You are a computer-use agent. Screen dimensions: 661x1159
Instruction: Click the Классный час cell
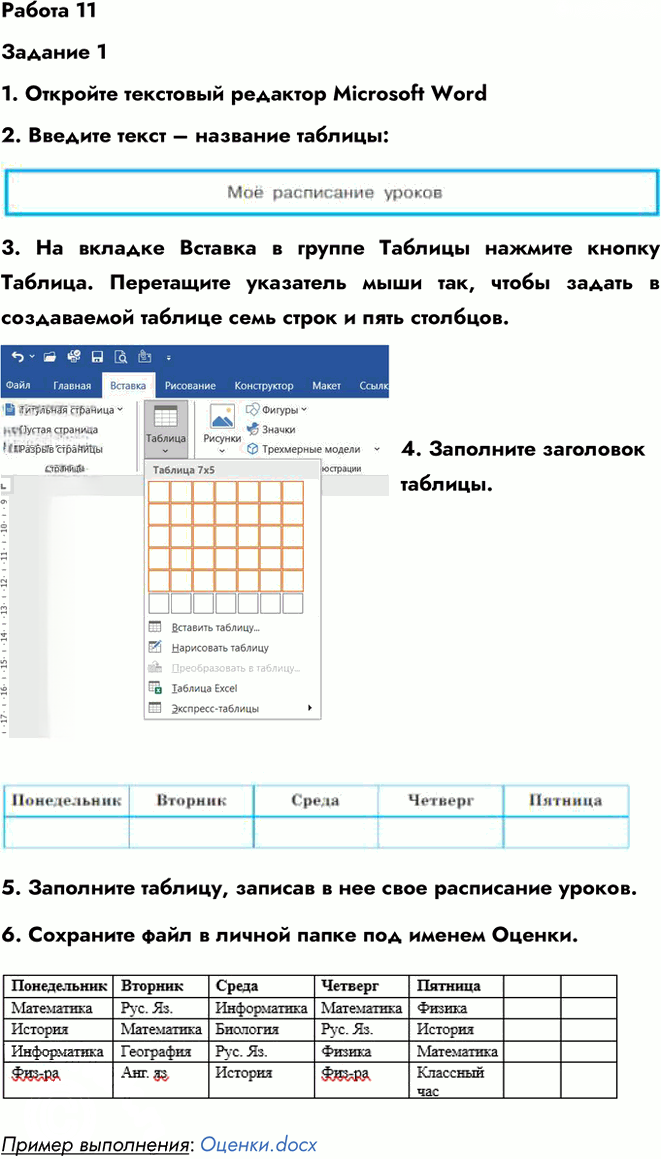[457, 1081]
